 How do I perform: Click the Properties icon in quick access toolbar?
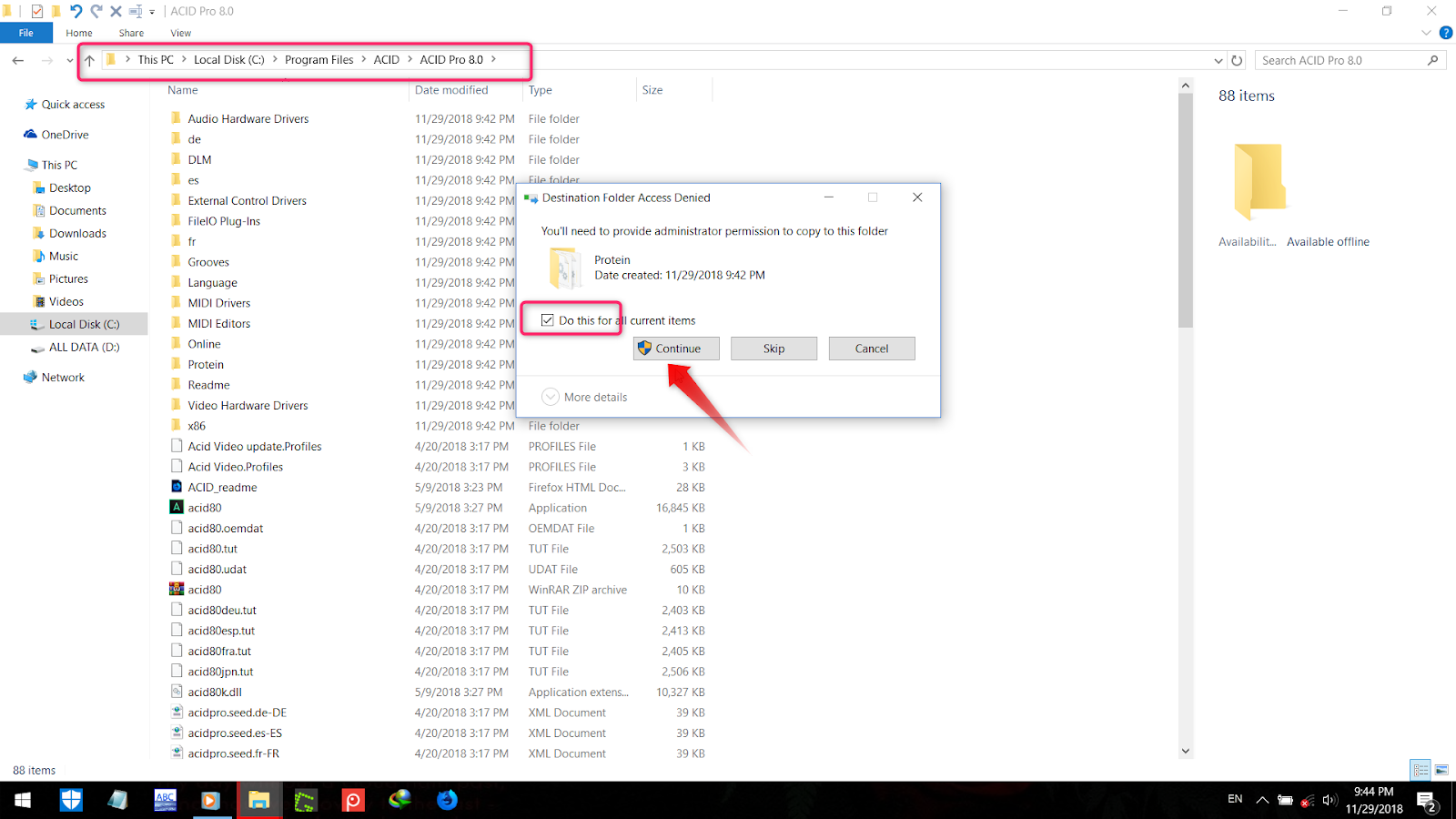pyautogui.click(x=37, y=11)
